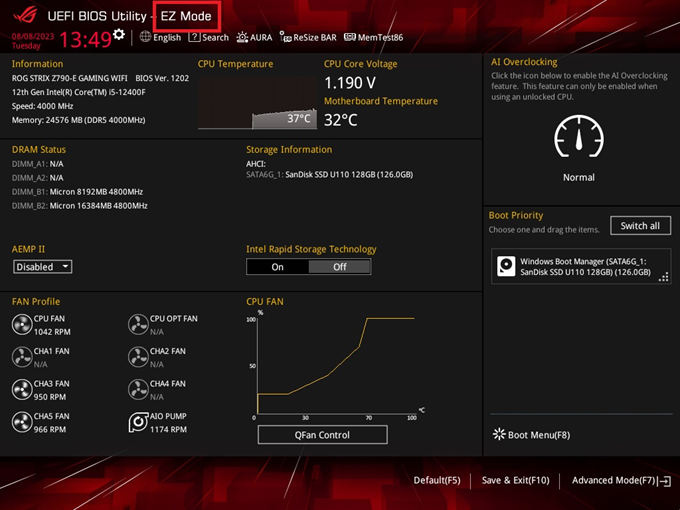The height and width of the screenshot is (510, 680).
Task: Click Save & Exit(F10)
Action: (515, 480)
